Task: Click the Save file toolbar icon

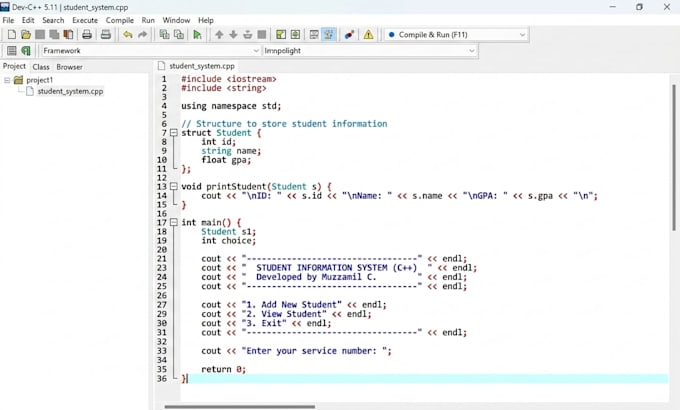Action: coord(40,35)
